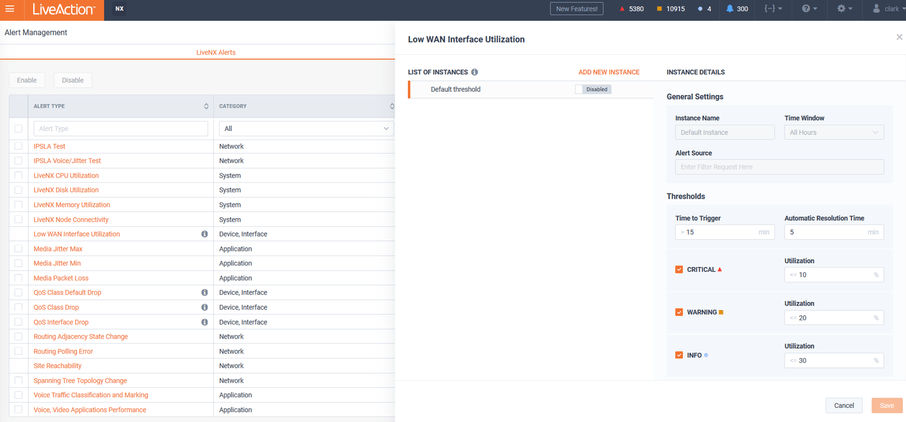Image resolution: width=906 pixels, height=422 pixels.
Task: Open the Category filter dropdown
Action: [x=306, y=128]
